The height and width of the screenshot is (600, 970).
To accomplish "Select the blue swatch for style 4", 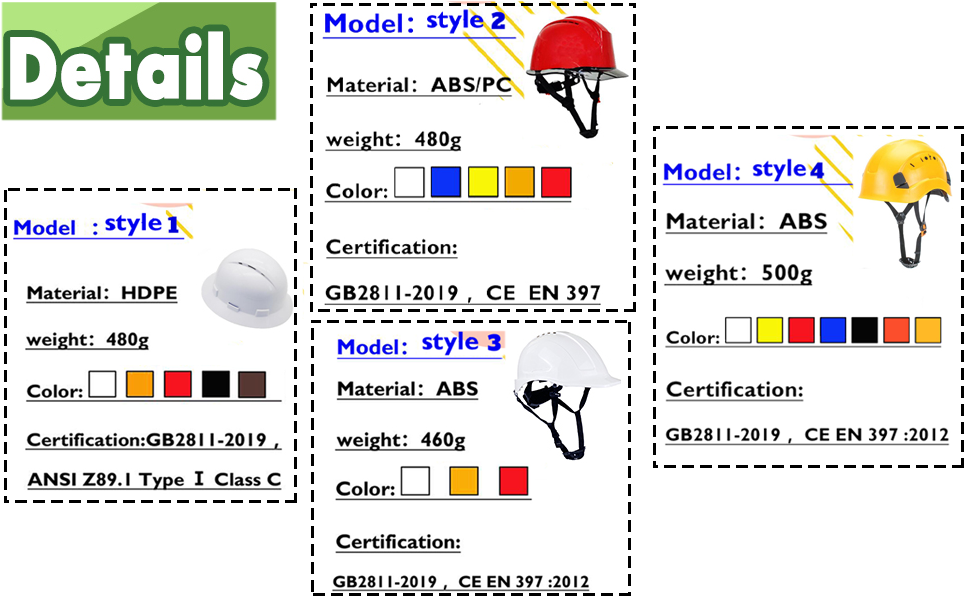I will (x=833, y=330).
